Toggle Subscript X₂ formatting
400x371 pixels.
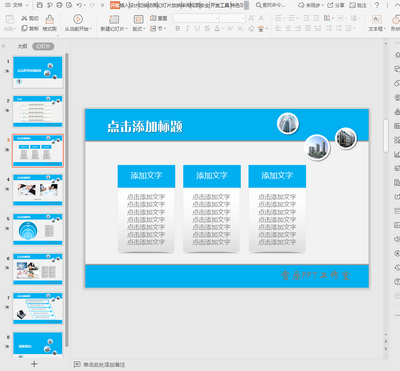pos(240,29)
